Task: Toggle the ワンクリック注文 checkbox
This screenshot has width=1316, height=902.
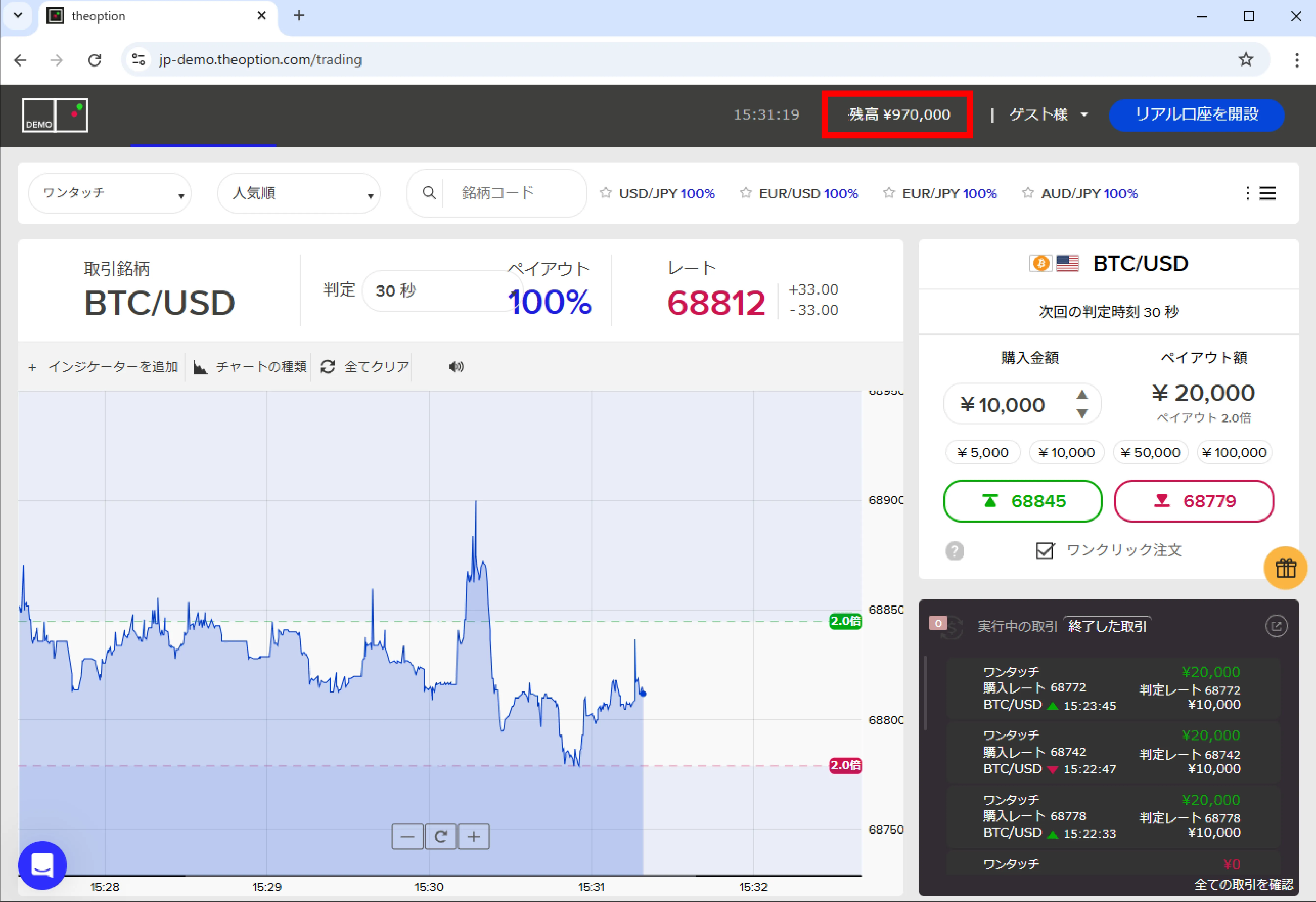Action: tap(1044, 551)
